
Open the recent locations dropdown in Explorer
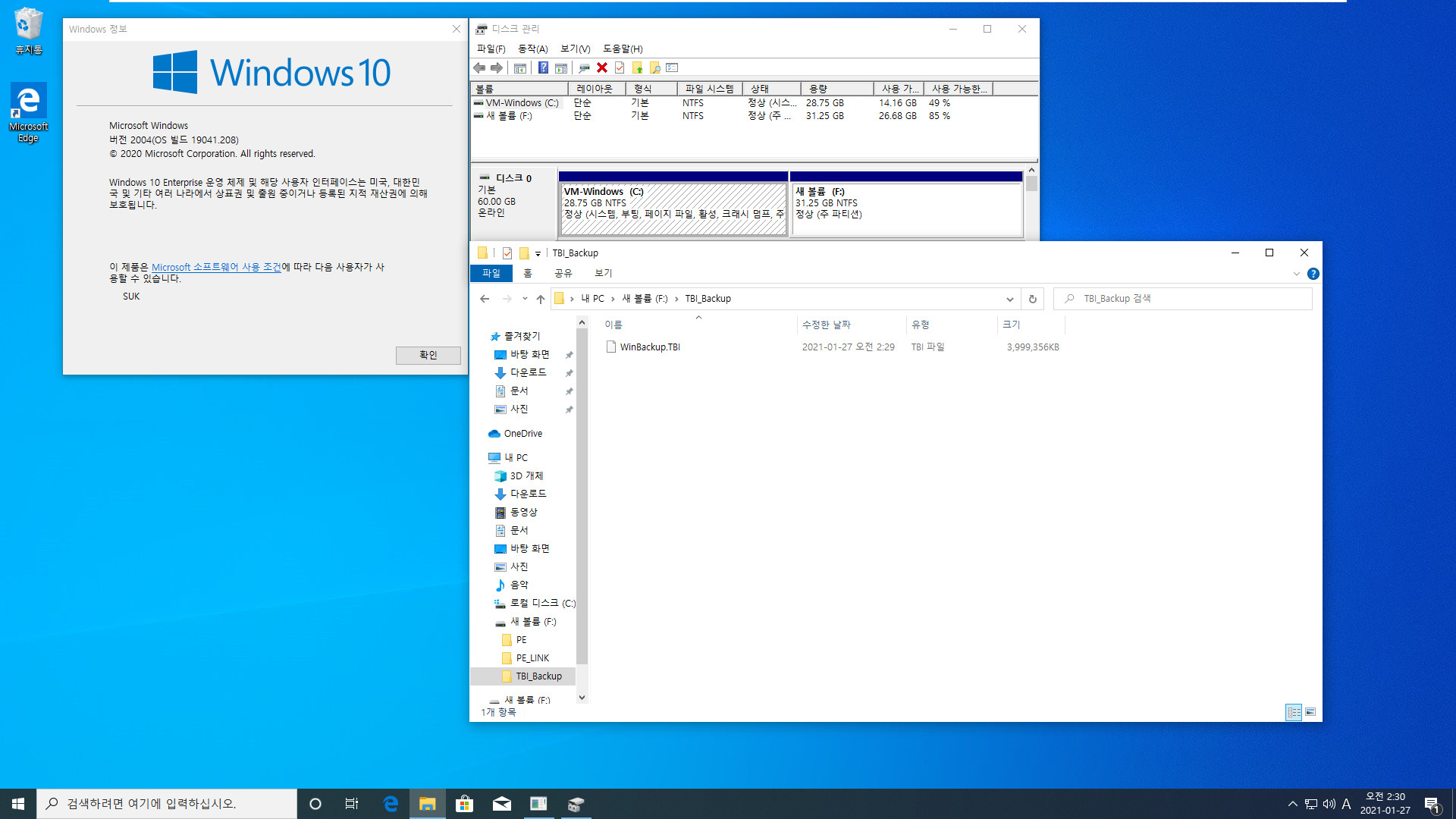tap(525, 299)
